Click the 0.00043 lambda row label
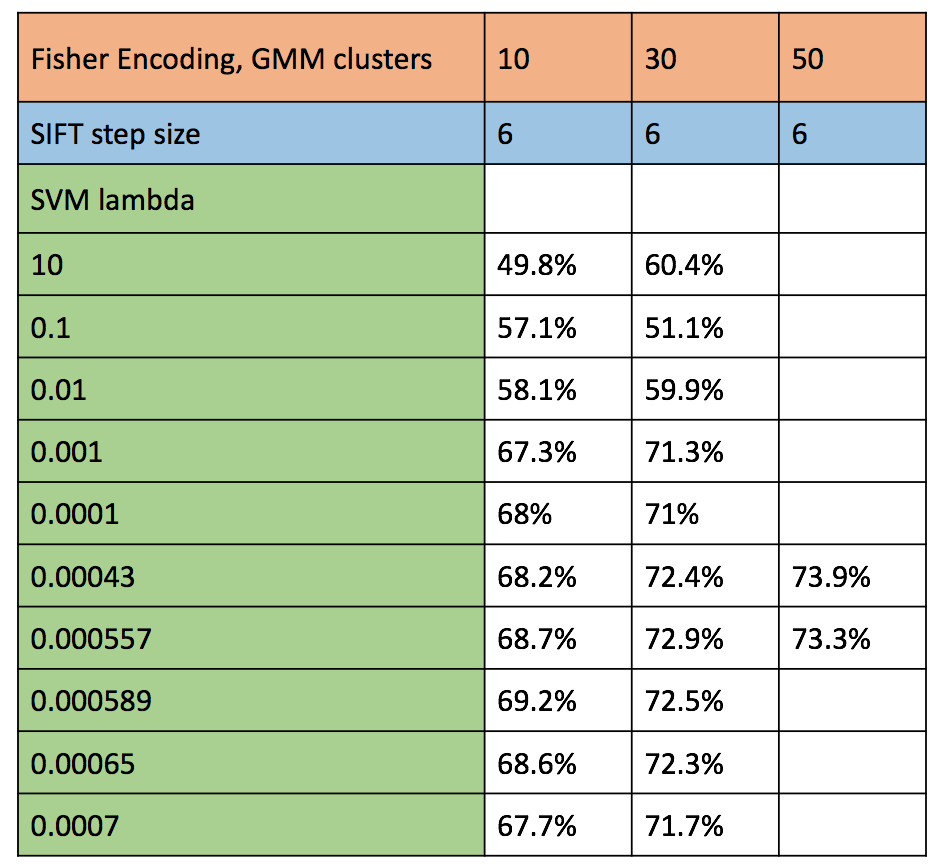The width and height of the screenshot is (938, 868). (84, 576)
